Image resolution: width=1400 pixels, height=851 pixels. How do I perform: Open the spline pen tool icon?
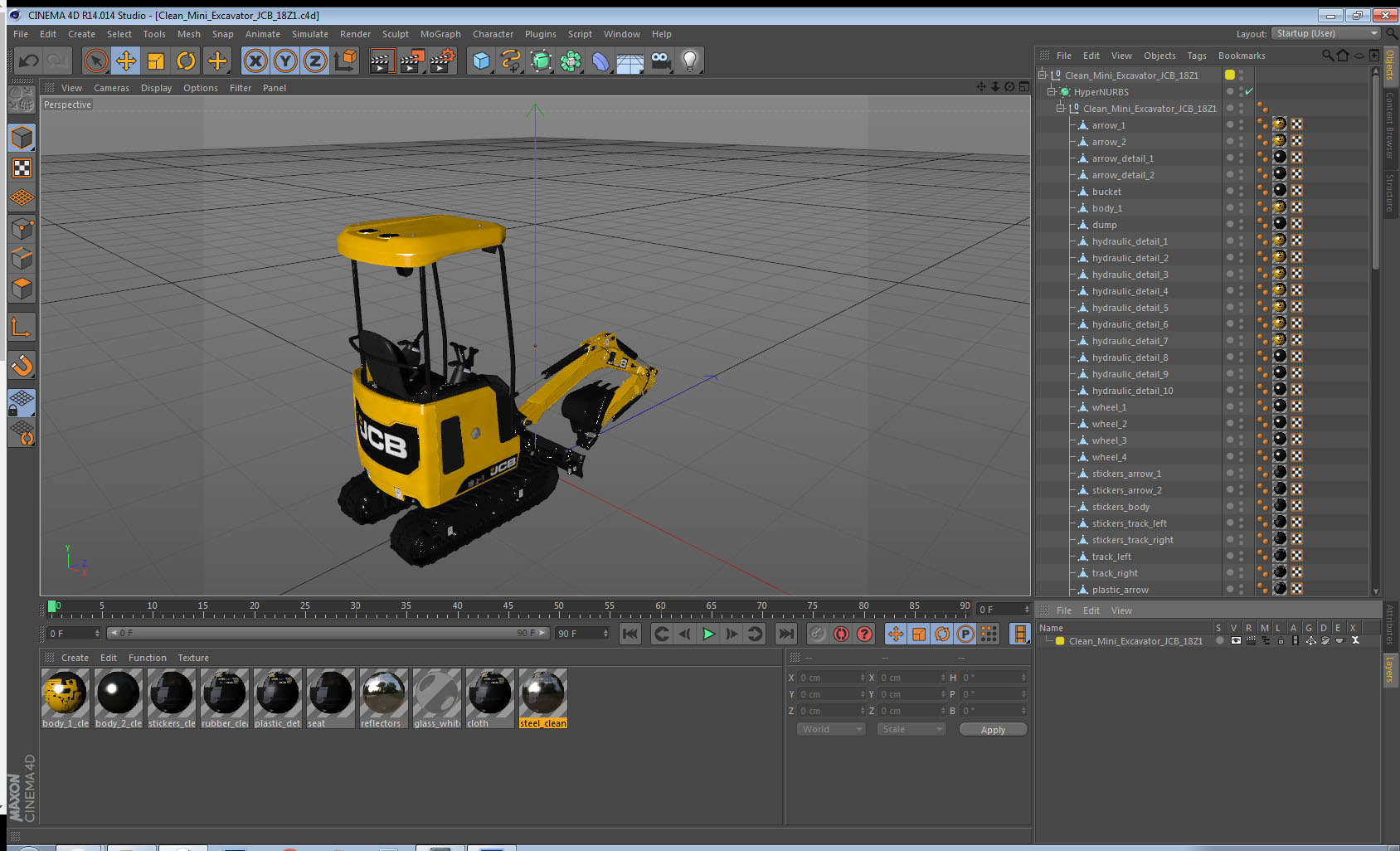tap(511, 61)
